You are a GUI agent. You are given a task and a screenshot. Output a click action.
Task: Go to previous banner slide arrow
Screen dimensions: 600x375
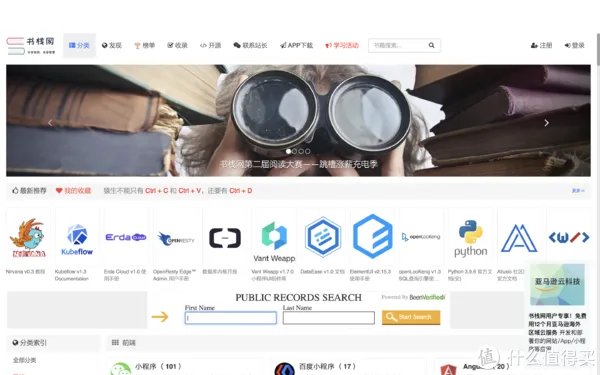tap(50, 123)
